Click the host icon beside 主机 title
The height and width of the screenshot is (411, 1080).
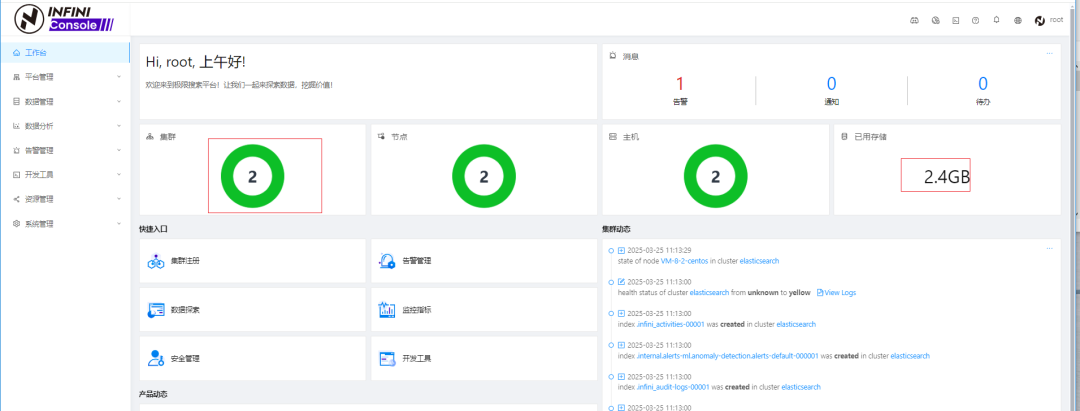(x=612, y=137)
